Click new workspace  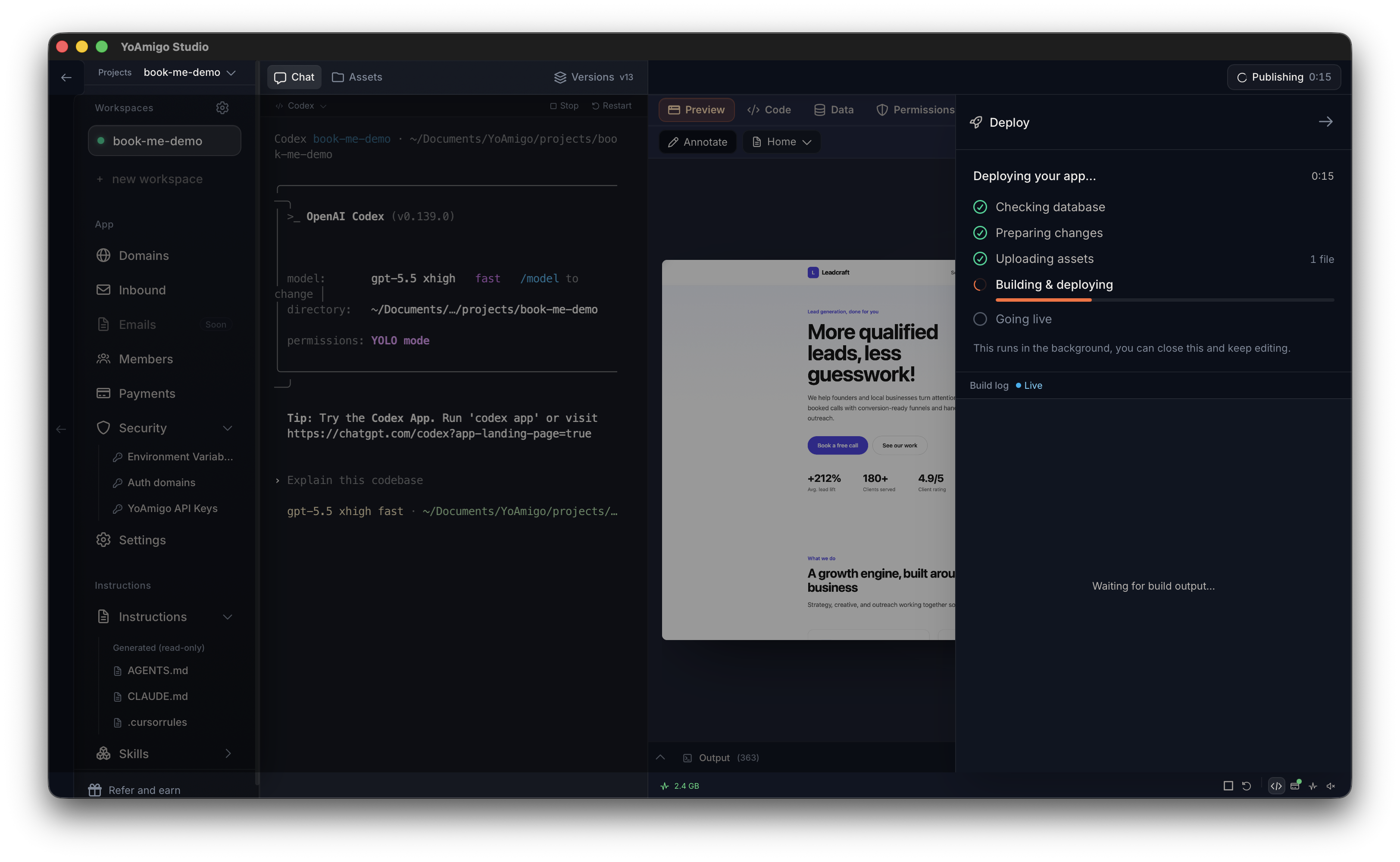(150, 179)
